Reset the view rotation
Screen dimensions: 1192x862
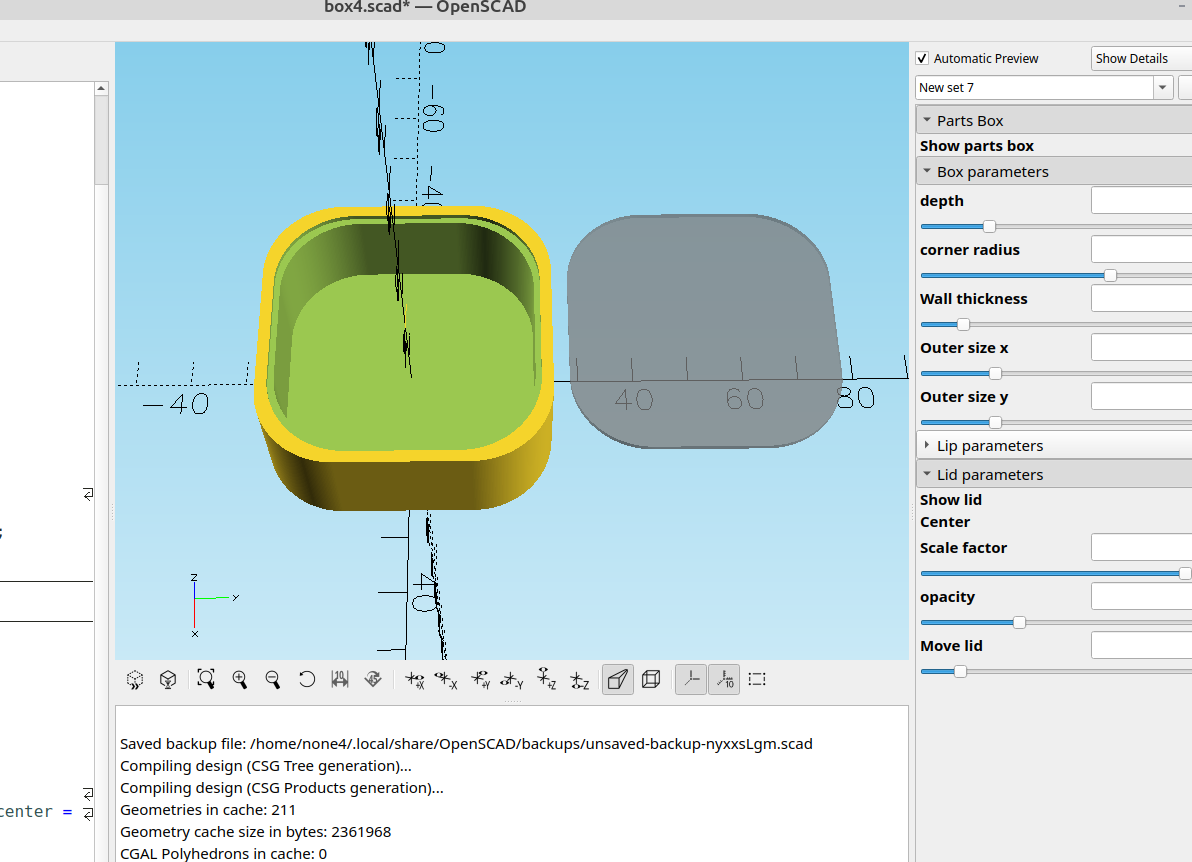click(307, 679)
